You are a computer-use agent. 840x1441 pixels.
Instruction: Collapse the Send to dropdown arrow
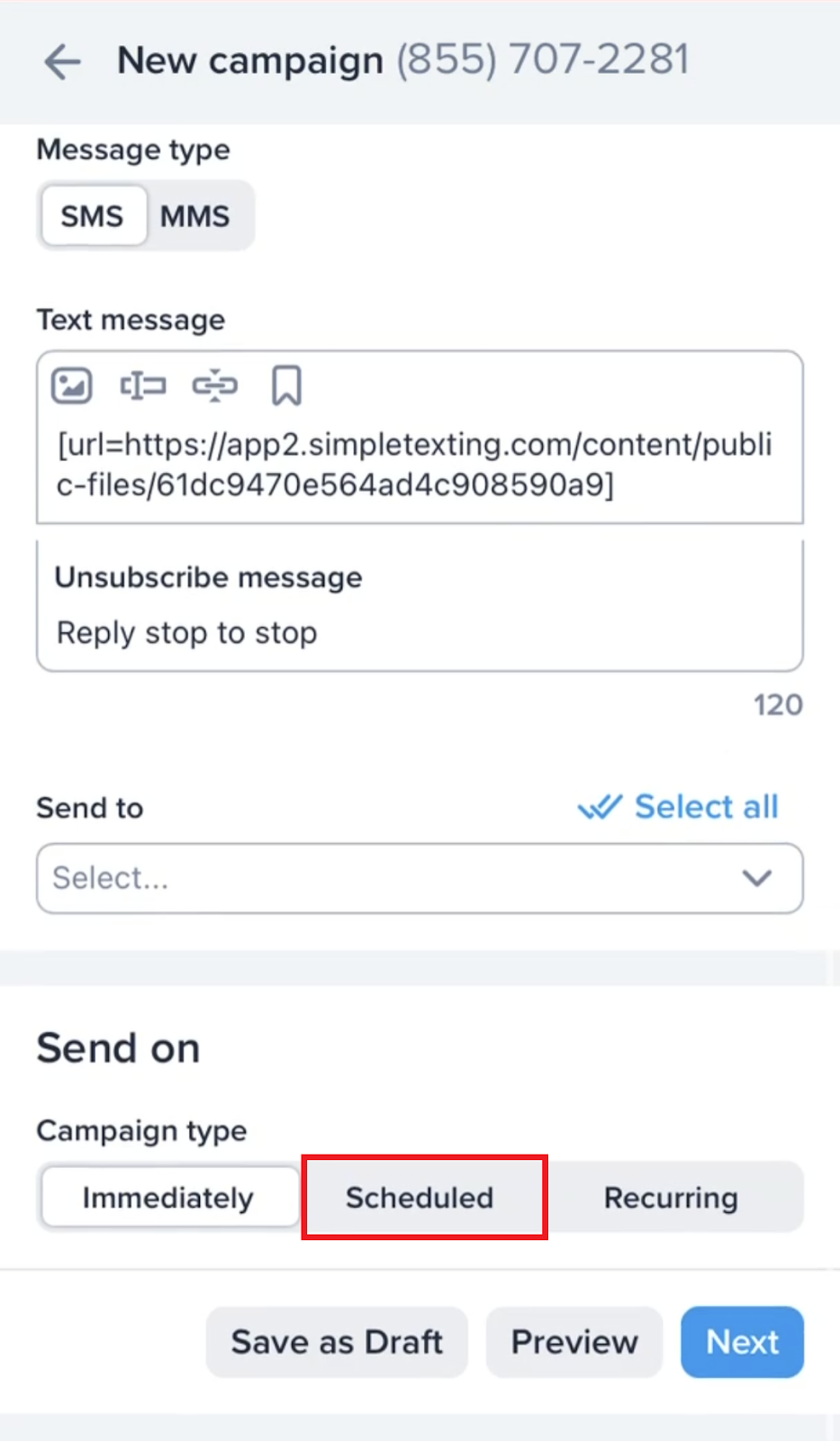pyautogui.click(x=756, y=878)
